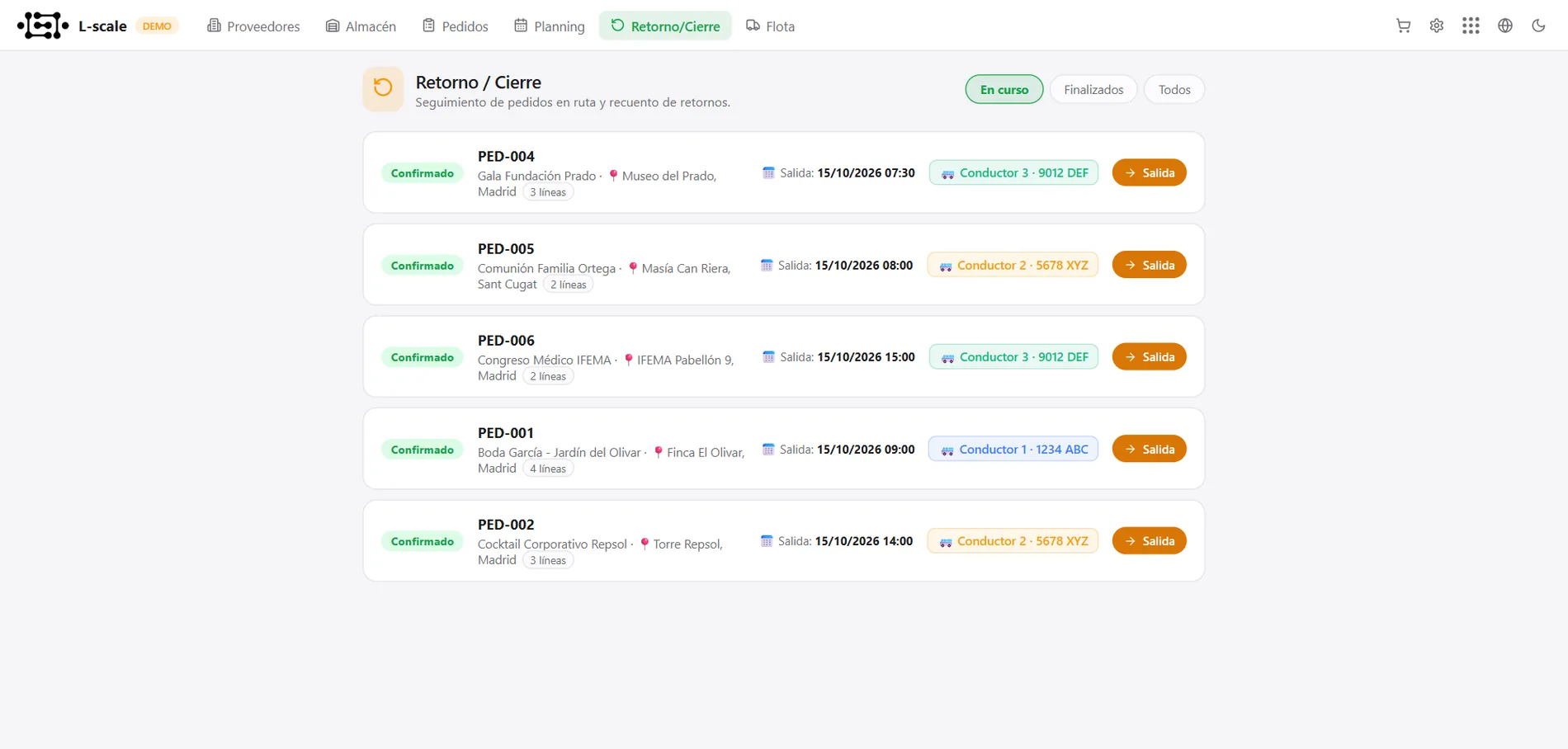Open the Flota section
Viewport: 1568px width, 749px height.
point(771,26)
